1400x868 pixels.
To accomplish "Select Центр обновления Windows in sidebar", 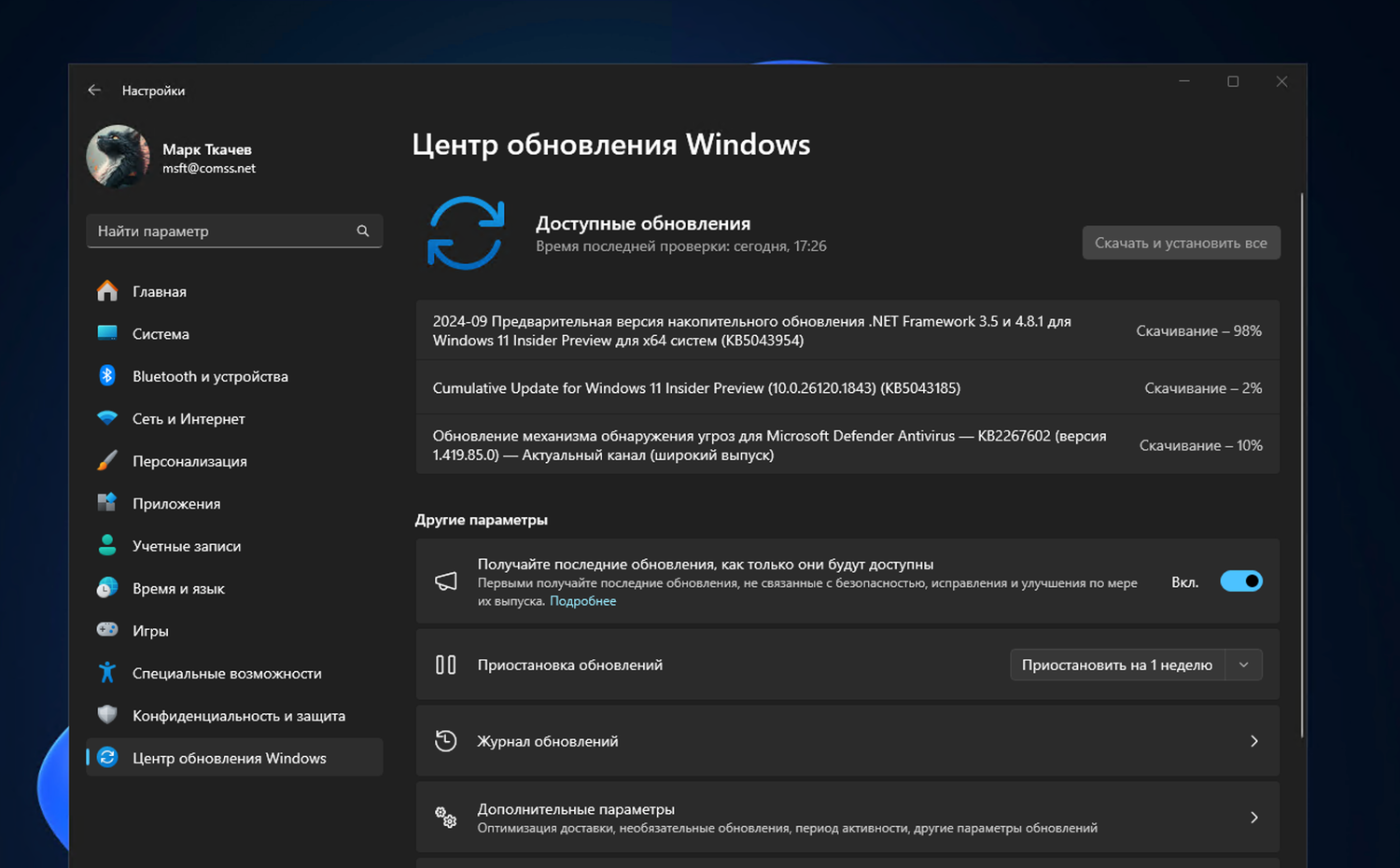I will click(x=234, y=758).
